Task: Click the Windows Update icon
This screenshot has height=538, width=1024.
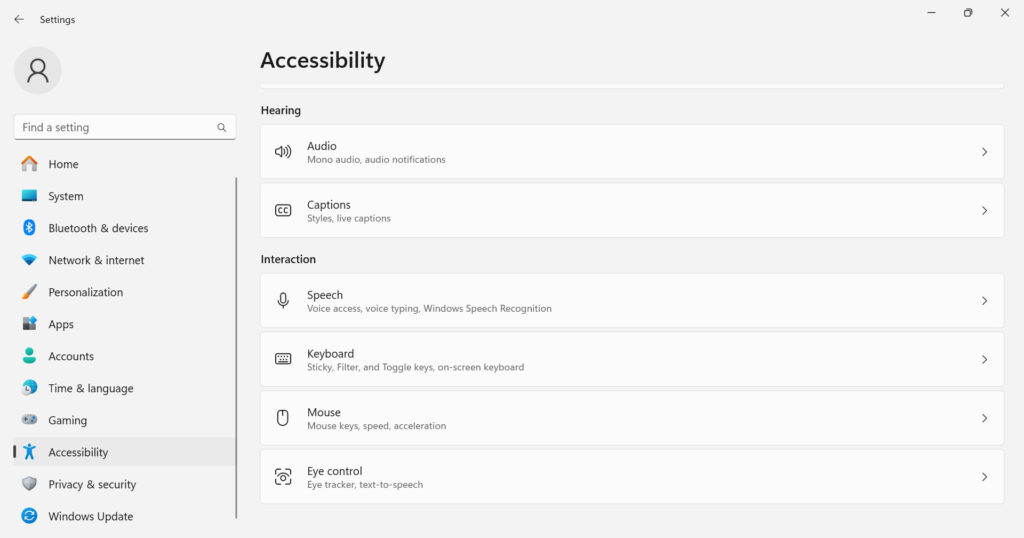Action: (29, 516)
